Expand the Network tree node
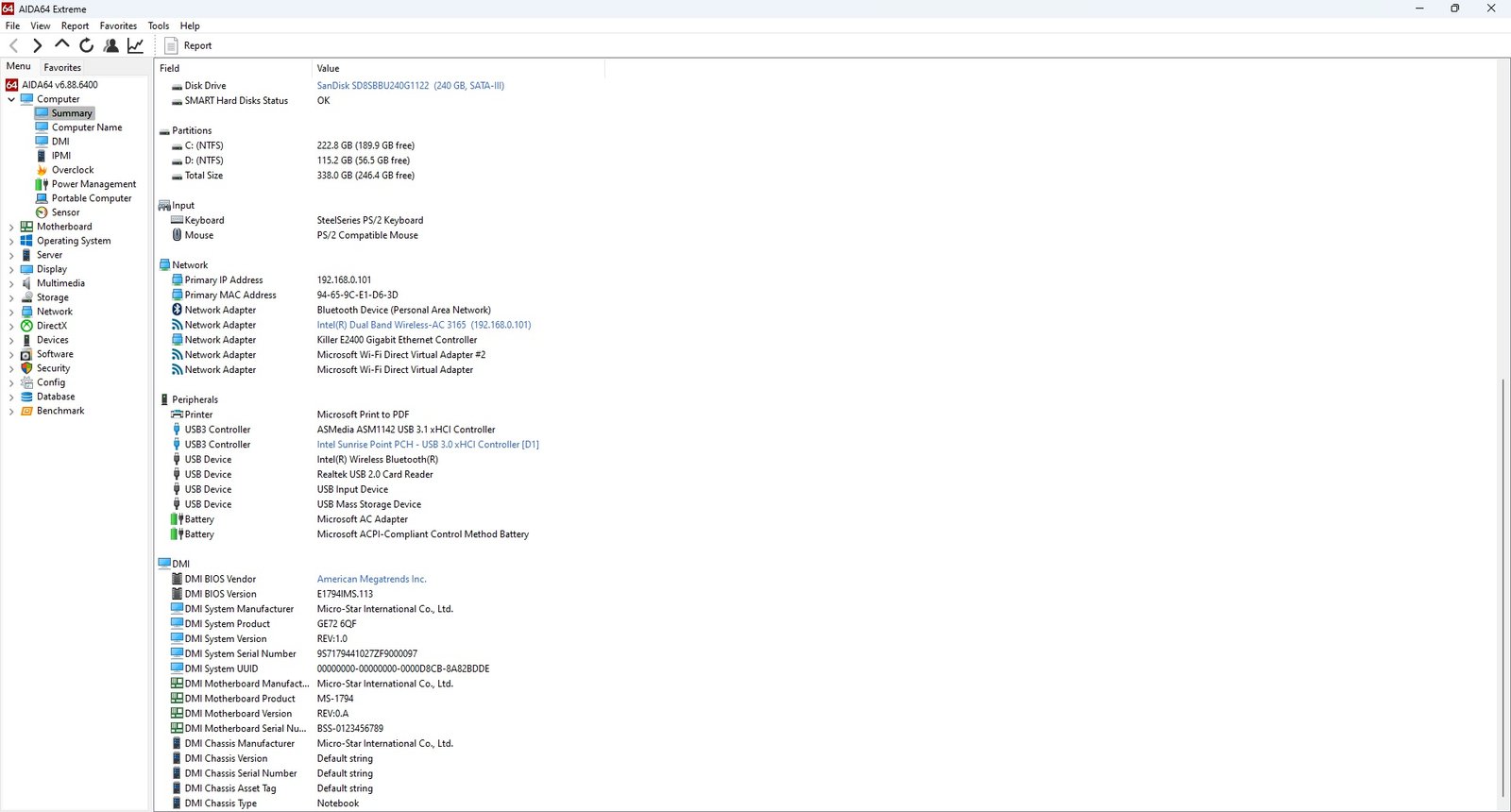 11,312
